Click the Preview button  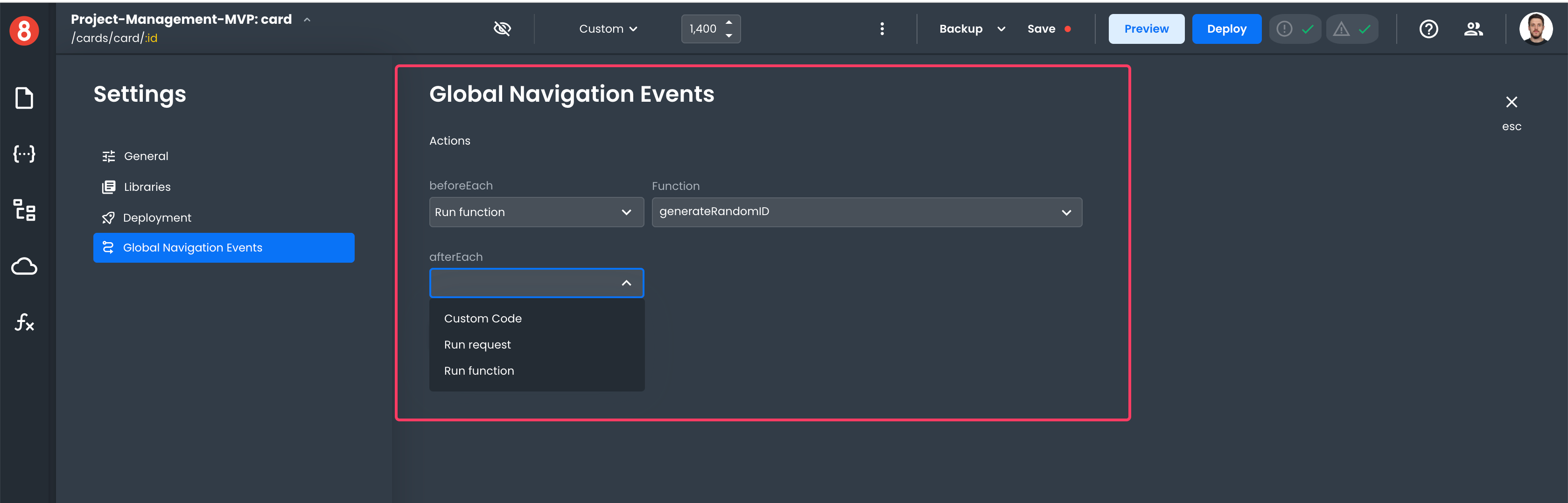[1146, 28]
